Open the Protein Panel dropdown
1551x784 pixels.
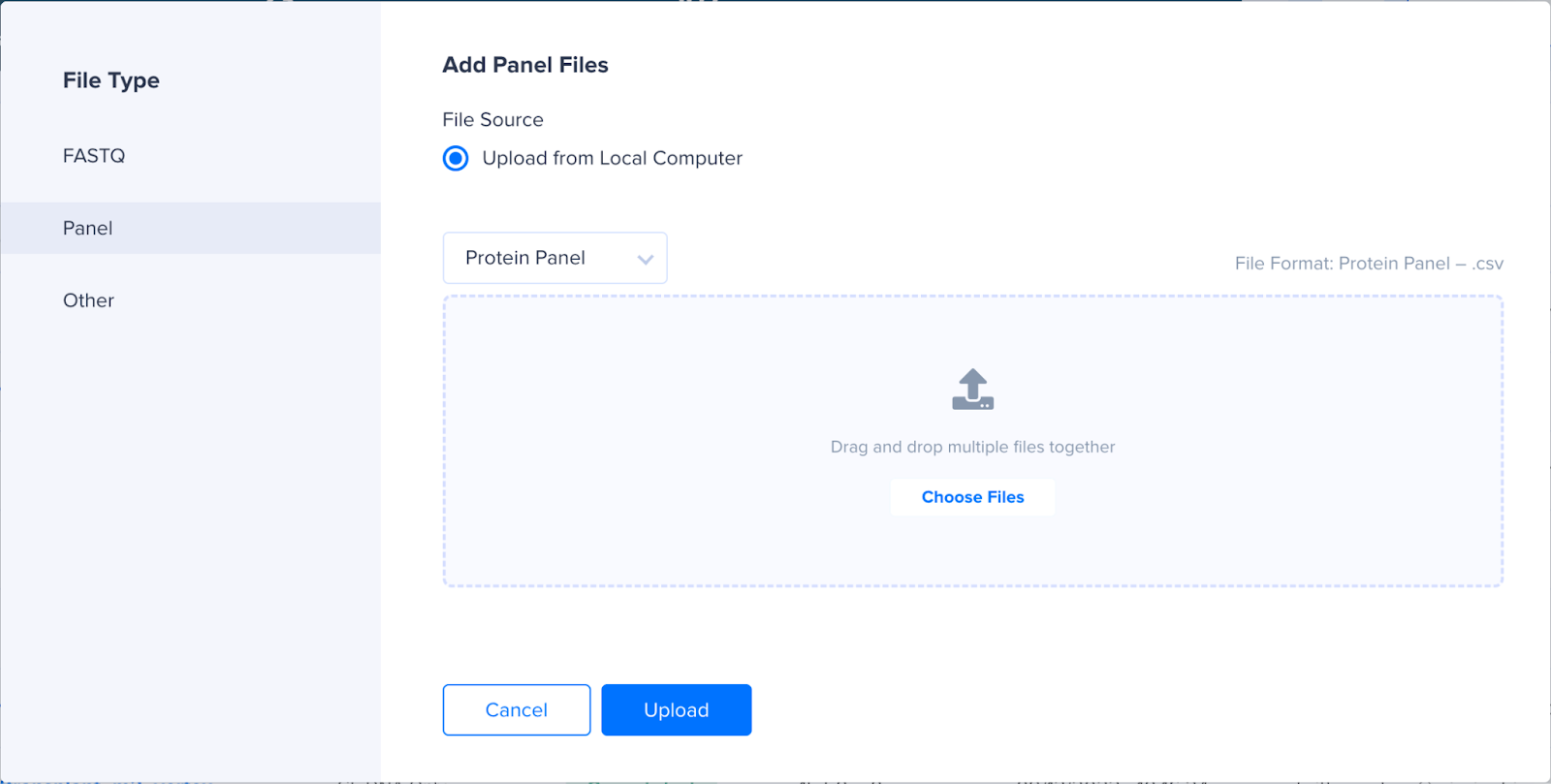click(554, 258)
